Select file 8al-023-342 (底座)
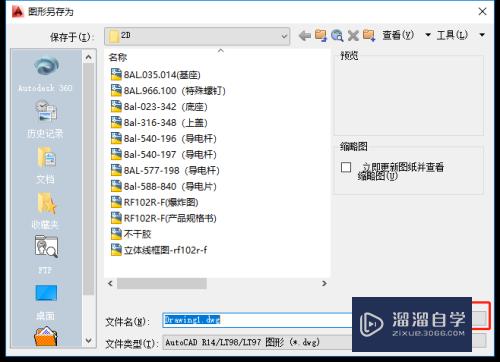This screenshot has height=362, width=500. point(159,107)
